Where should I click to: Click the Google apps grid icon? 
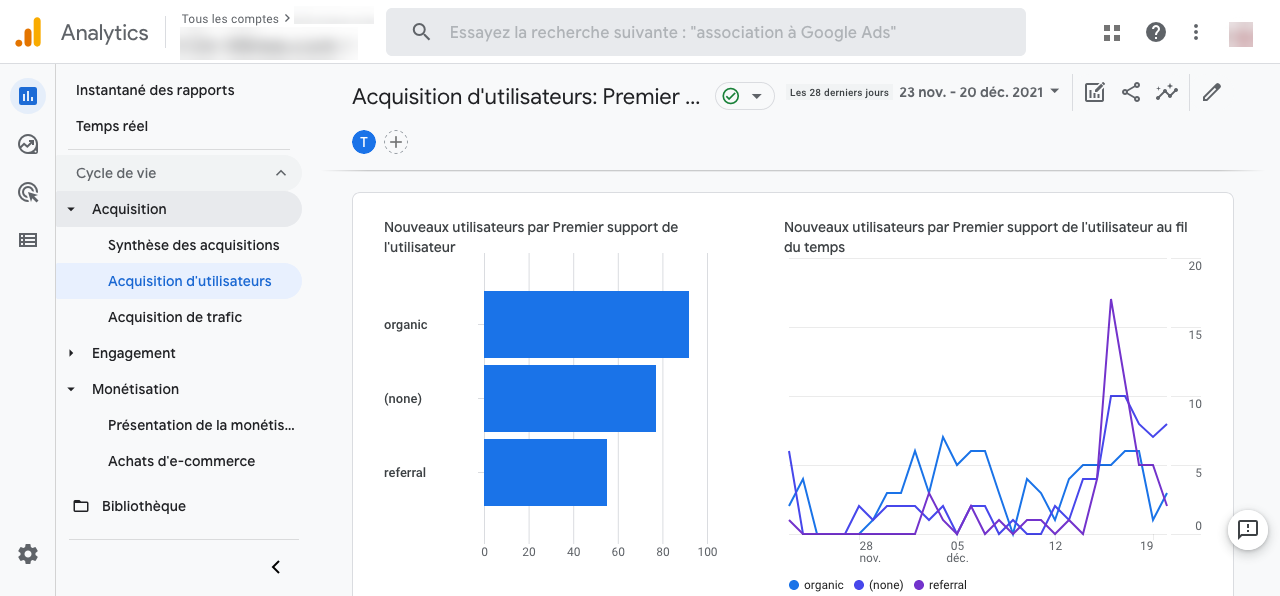coord(1112,32)
